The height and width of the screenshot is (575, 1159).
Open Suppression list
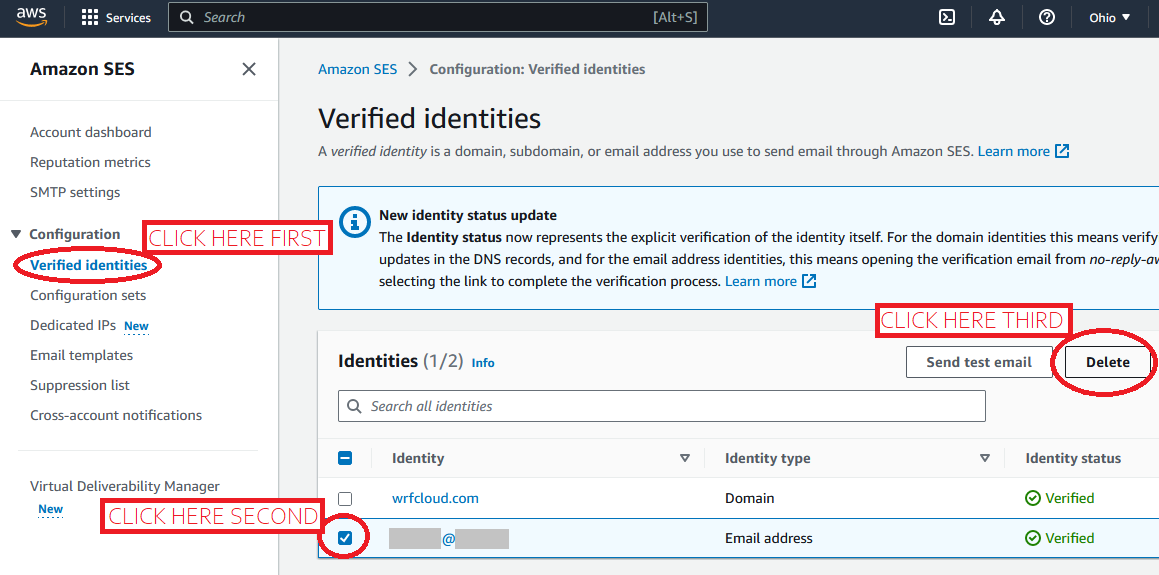point(80,385)
